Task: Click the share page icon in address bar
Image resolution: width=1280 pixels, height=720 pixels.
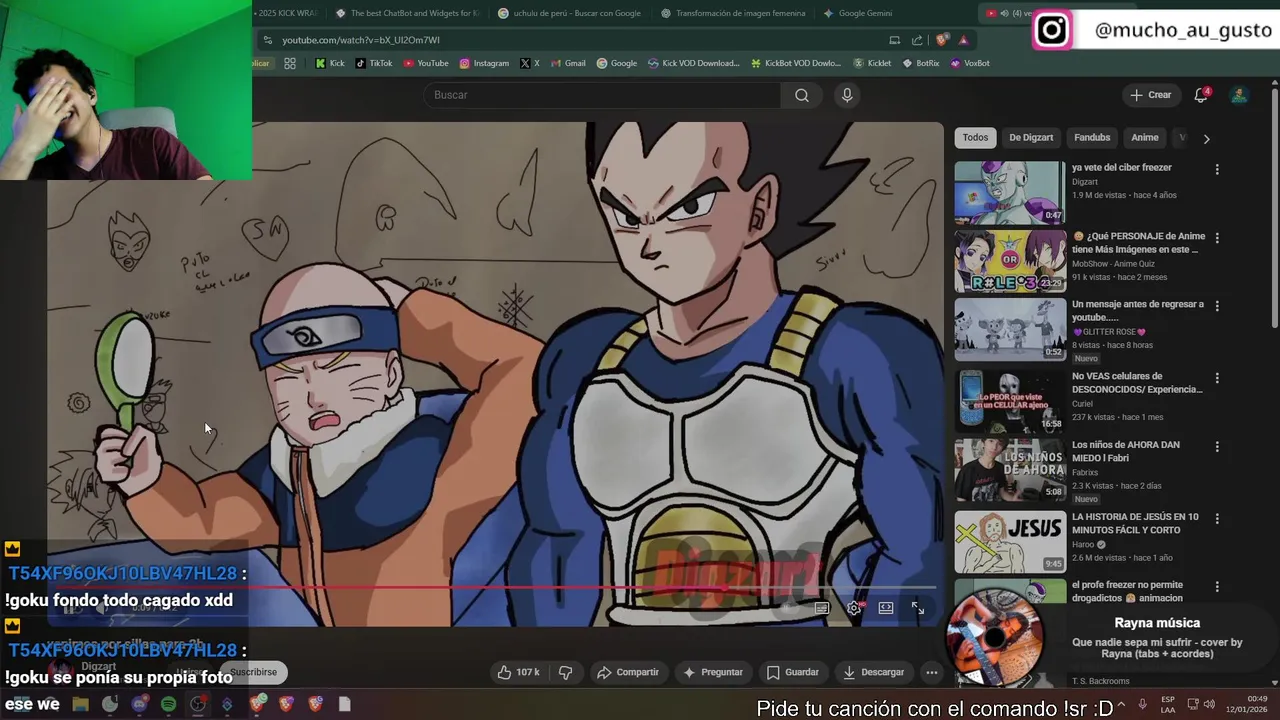Action: click(x=917, y=40)
